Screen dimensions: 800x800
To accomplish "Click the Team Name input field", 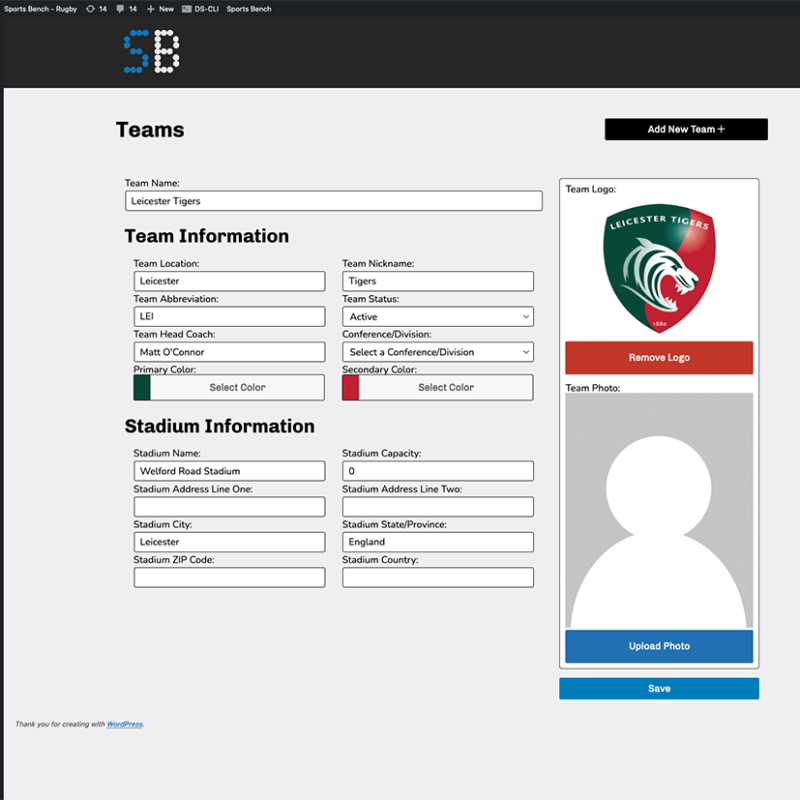I will tap(334, 201).
